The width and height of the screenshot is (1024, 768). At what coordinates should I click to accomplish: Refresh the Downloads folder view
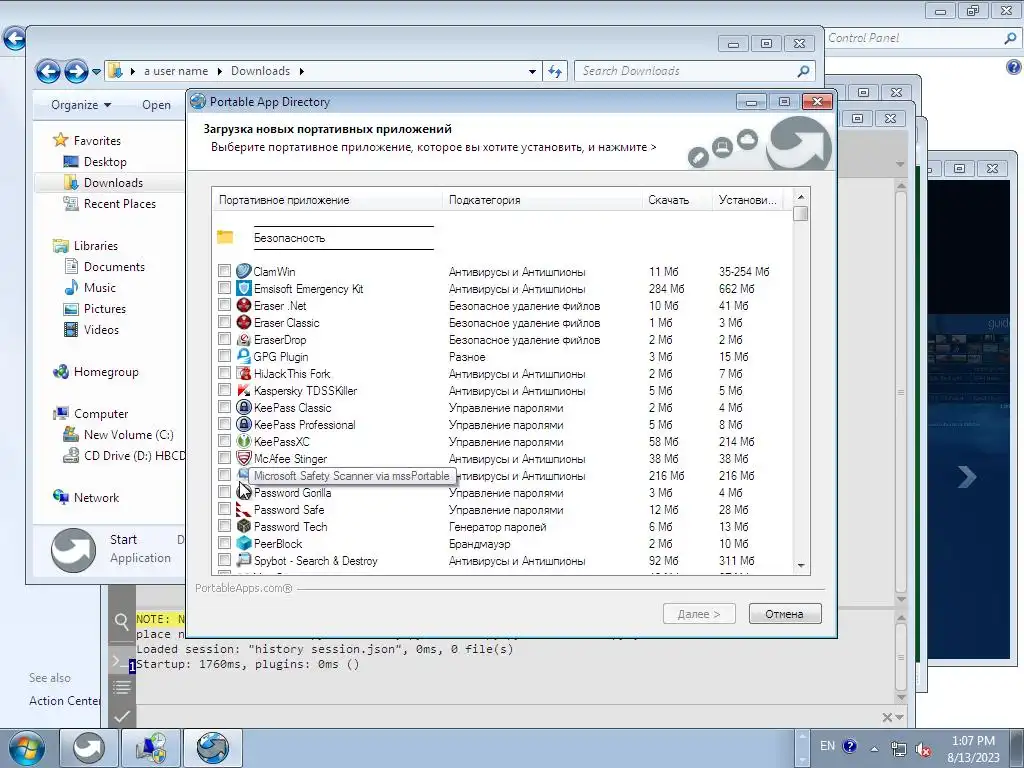[x=555, y=71]
